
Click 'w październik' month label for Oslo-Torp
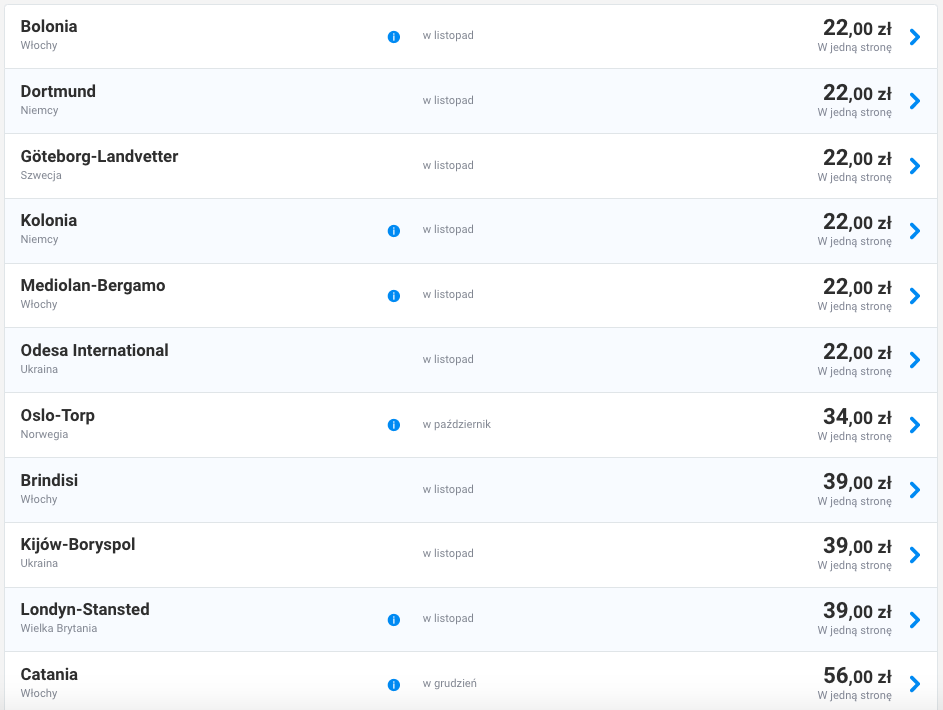click(x=456, y=424)
